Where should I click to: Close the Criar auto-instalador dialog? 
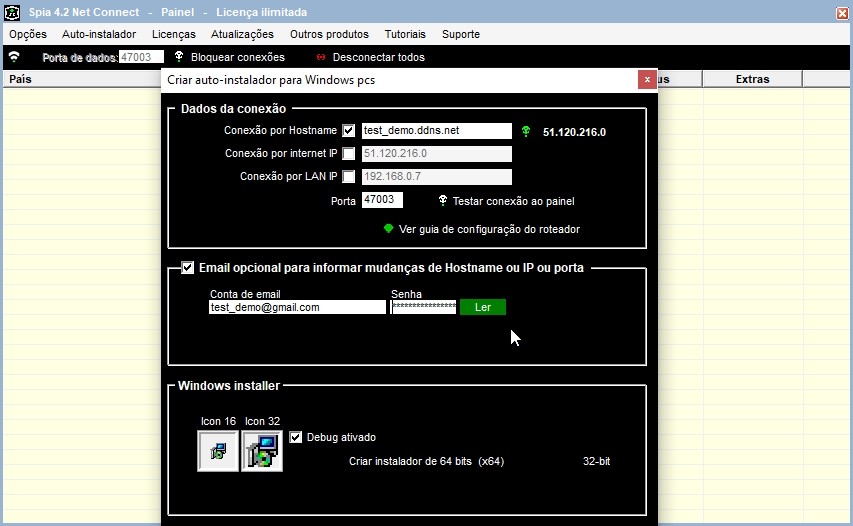pos(647,79)
